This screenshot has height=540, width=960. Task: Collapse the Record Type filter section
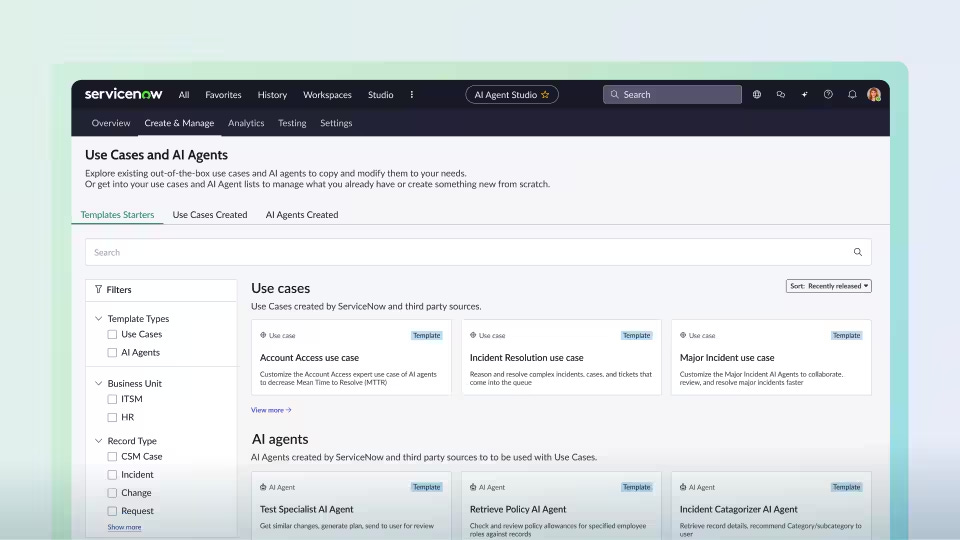[99, 441]
